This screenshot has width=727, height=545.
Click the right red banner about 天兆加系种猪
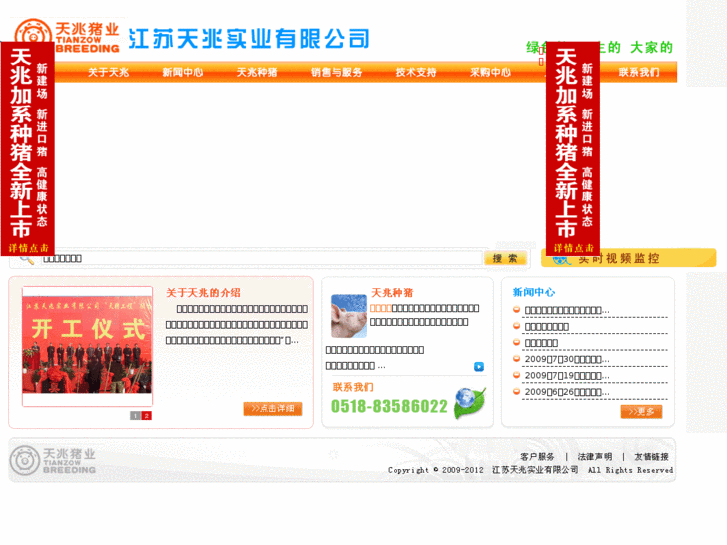573,148
